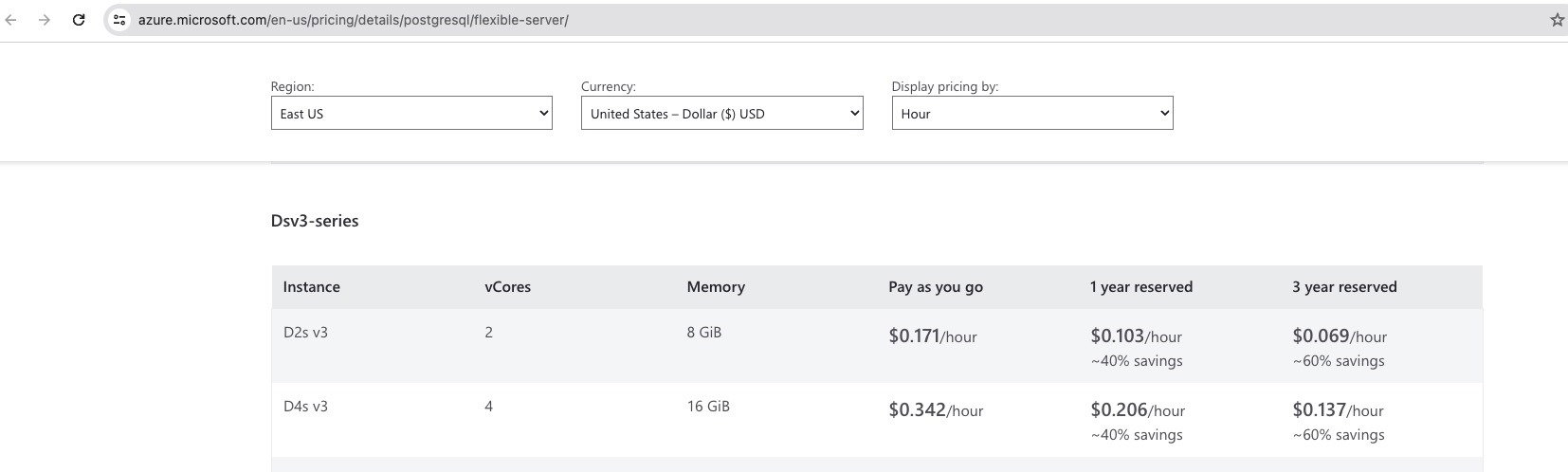
Task: Click the browser forward arrow
Action: [x=45, y=20]
